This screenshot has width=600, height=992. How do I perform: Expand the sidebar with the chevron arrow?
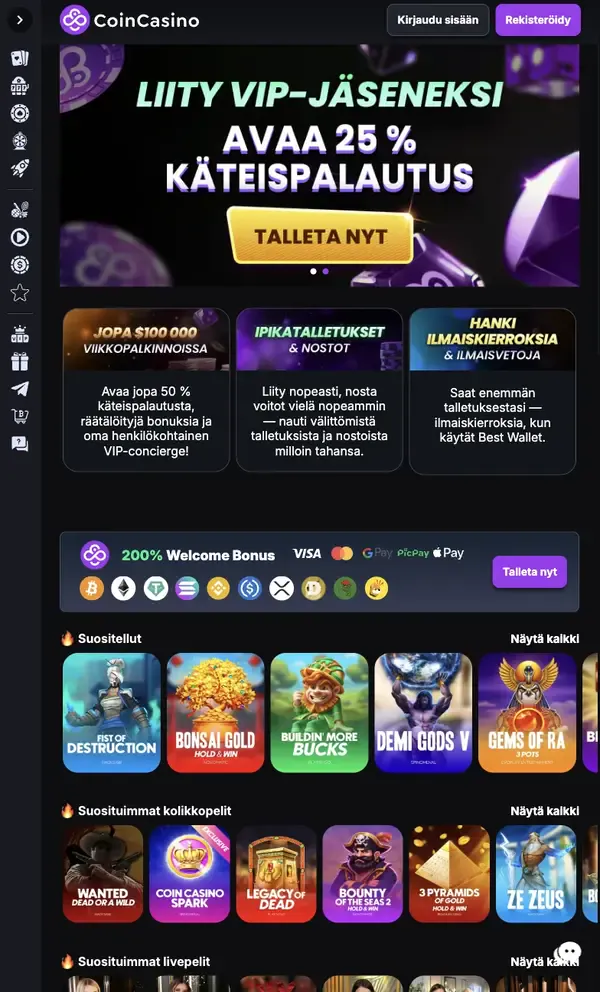tap(20, 20)
